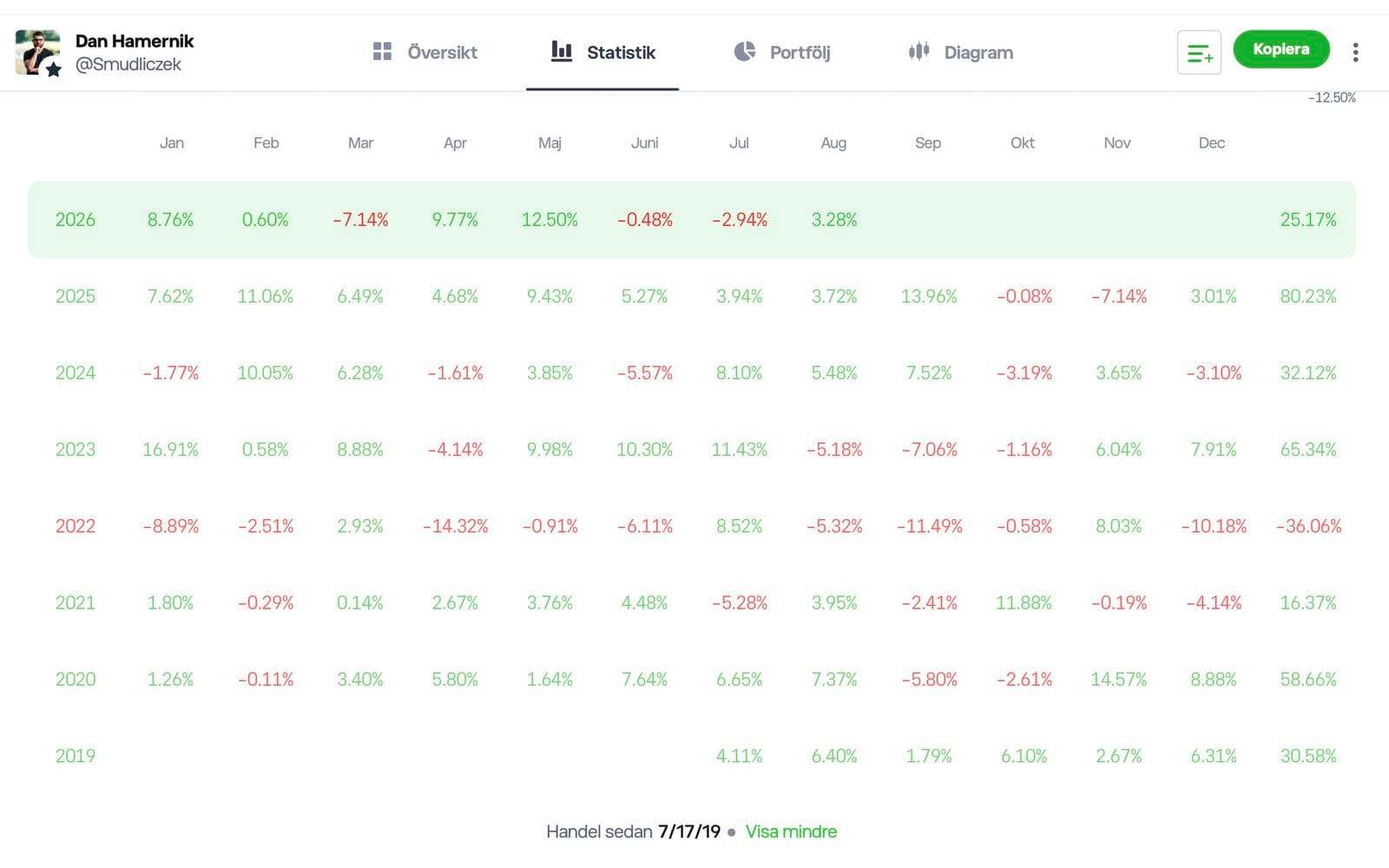
Task: Open the Diagram candlestick icon
Action: click(919, 51)
